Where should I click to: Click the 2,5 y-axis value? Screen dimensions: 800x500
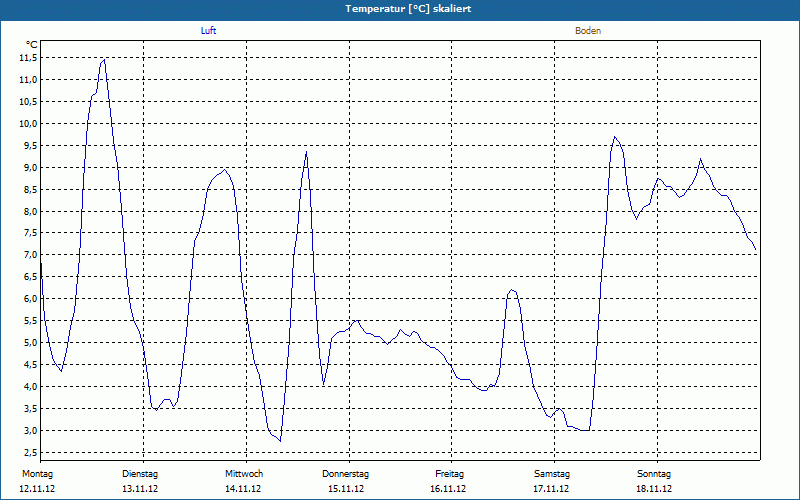[x=30, y=452]
